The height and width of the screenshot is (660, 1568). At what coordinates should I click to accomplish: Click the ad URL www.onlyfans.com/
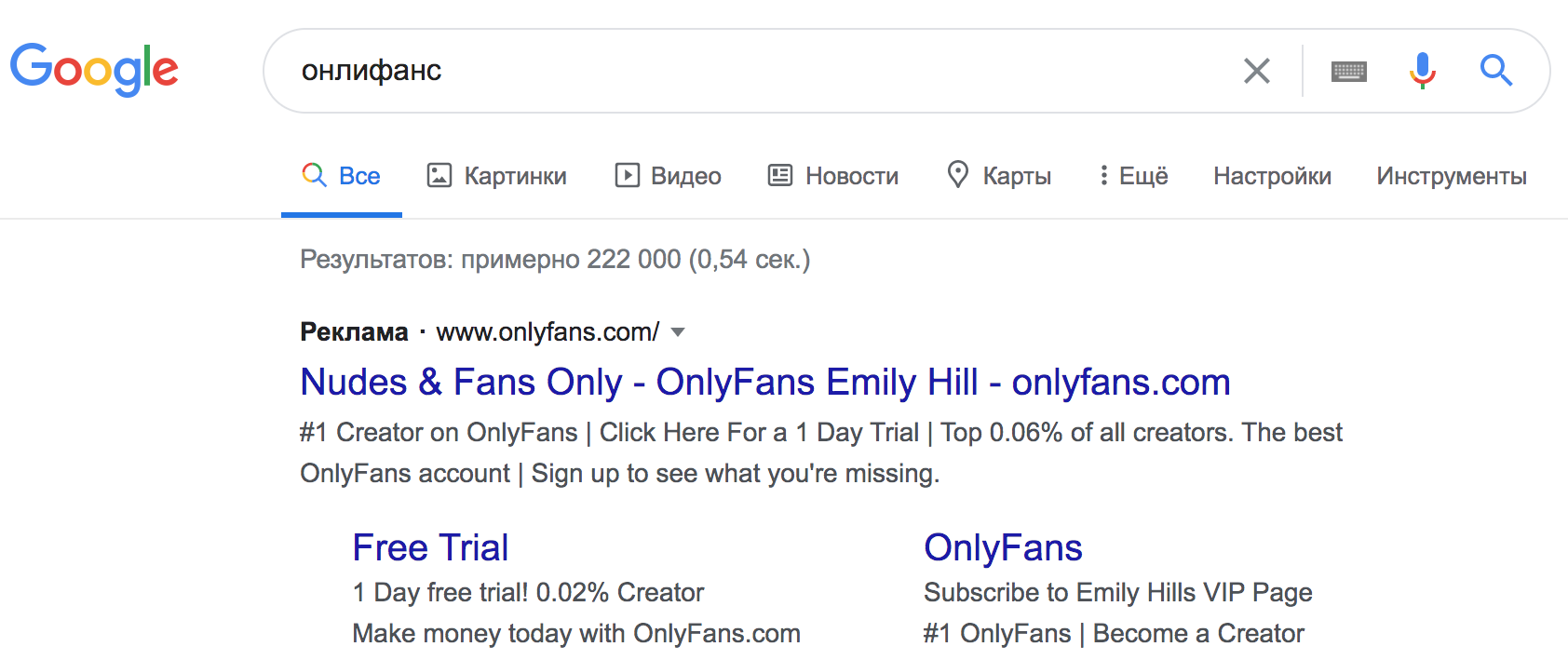click(547, 332)
